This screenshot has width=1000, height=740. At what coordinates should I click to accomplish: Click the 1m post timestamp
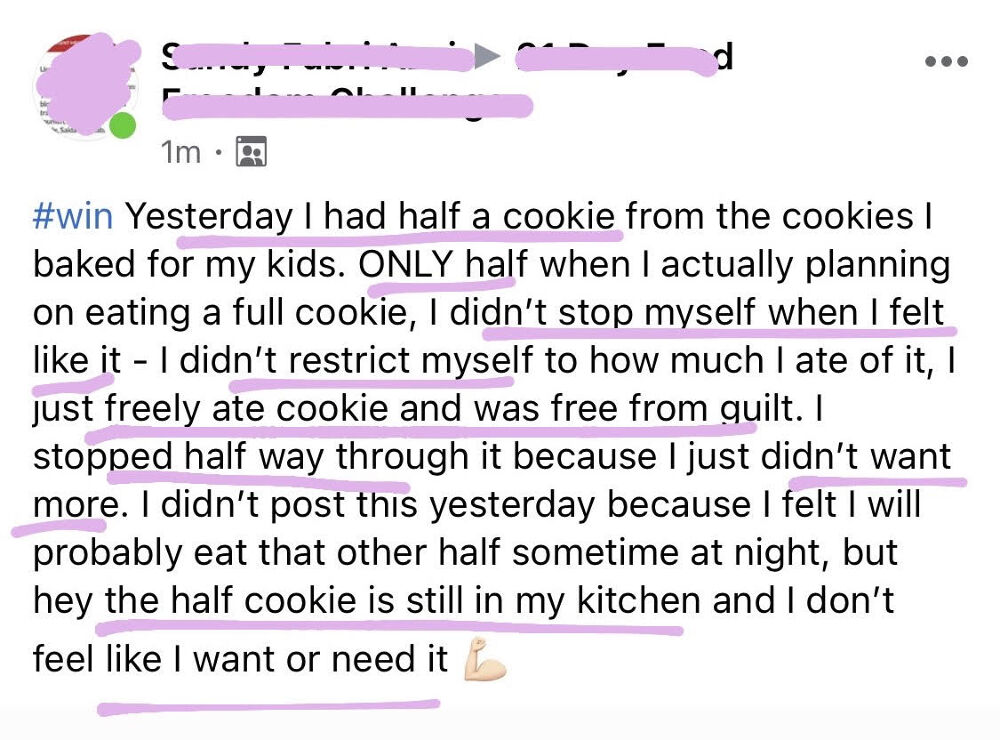(180, 152)
